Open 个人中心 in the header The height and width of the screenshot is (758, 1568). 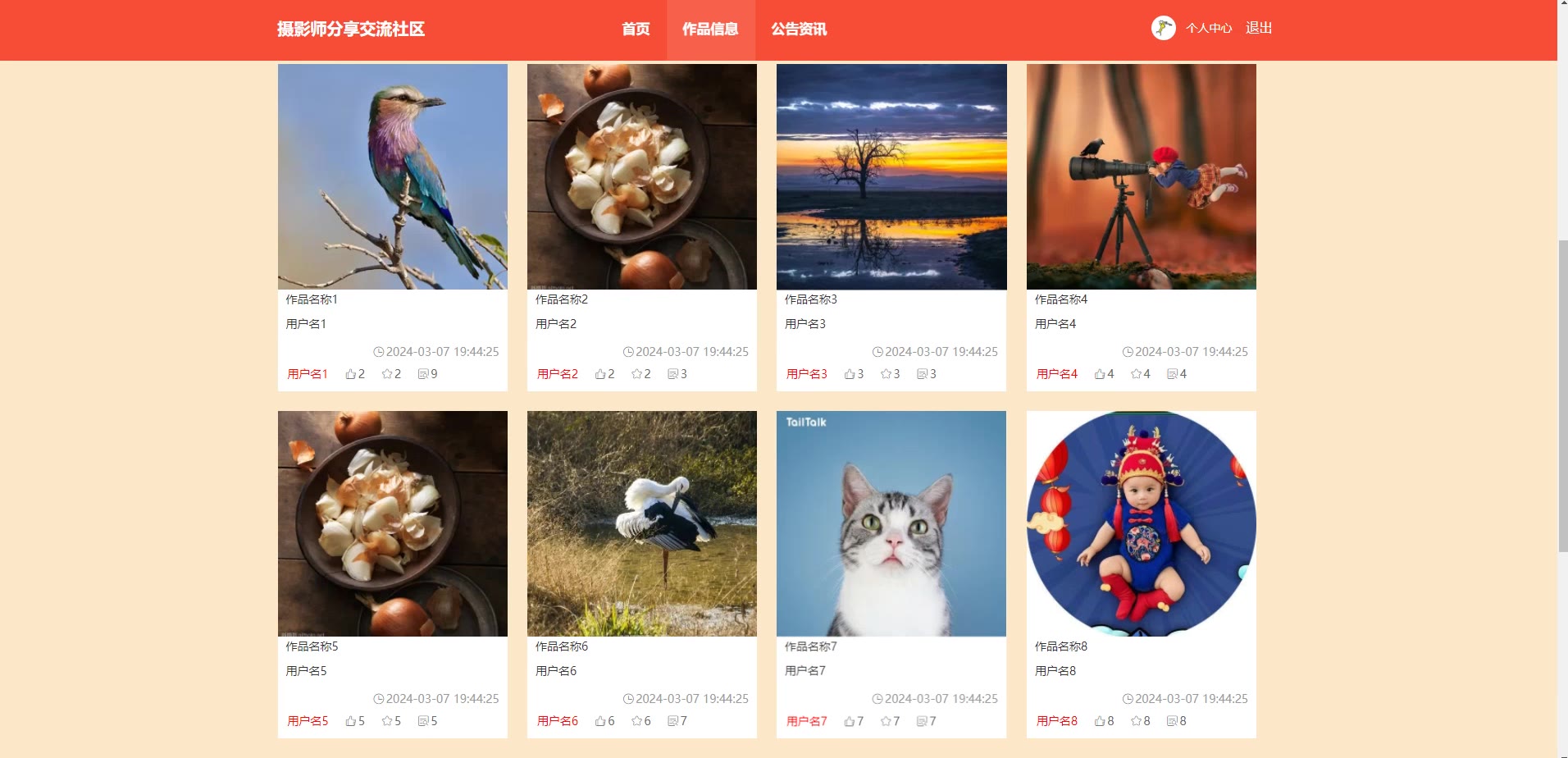coord(1209,28)
